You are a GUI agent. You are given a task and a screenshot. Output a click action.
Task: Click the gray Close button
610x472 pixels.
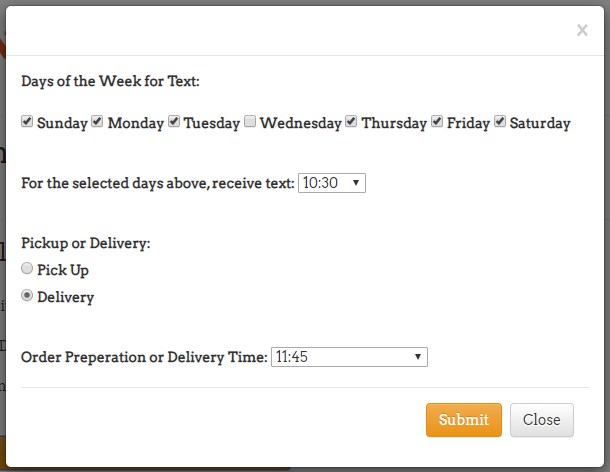coord(541,420)
